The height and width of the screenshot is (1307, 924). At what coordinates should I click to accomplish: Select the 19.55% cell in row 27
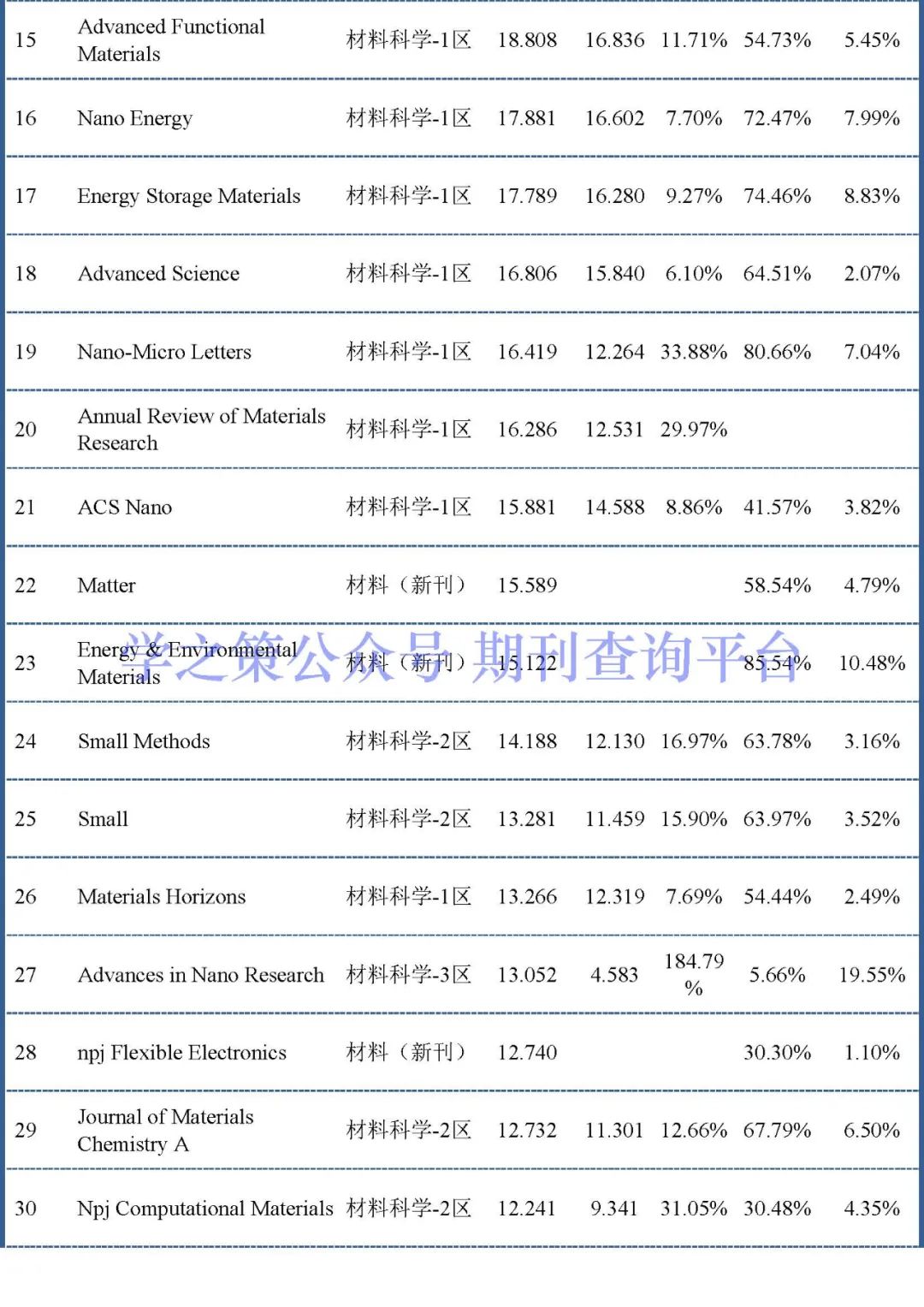point(872,975)
